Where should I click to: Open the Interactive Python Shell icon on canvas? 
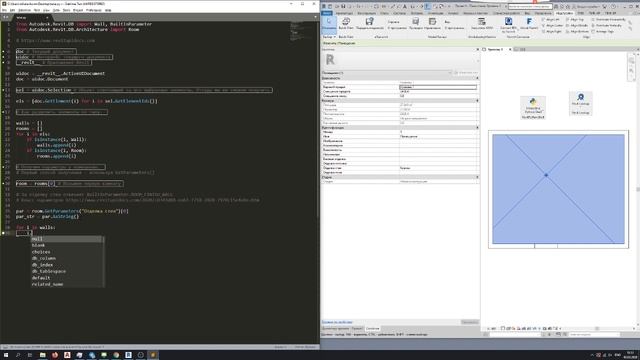click(x=533, y=108)
